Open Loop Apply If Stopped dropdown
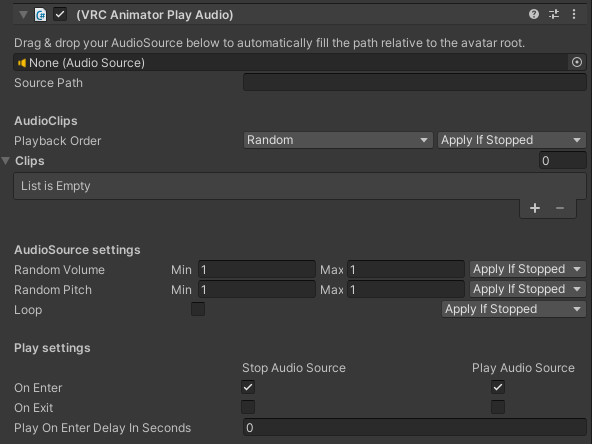 pos(513,309)
